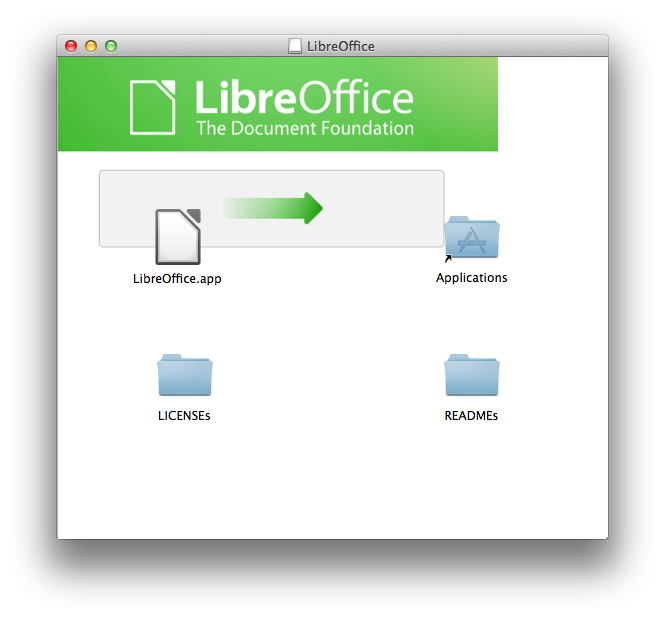The width and height of the screenshot is (665, 618).
Task: Zoom the window using the green button
Action: [x=111, y=46]
